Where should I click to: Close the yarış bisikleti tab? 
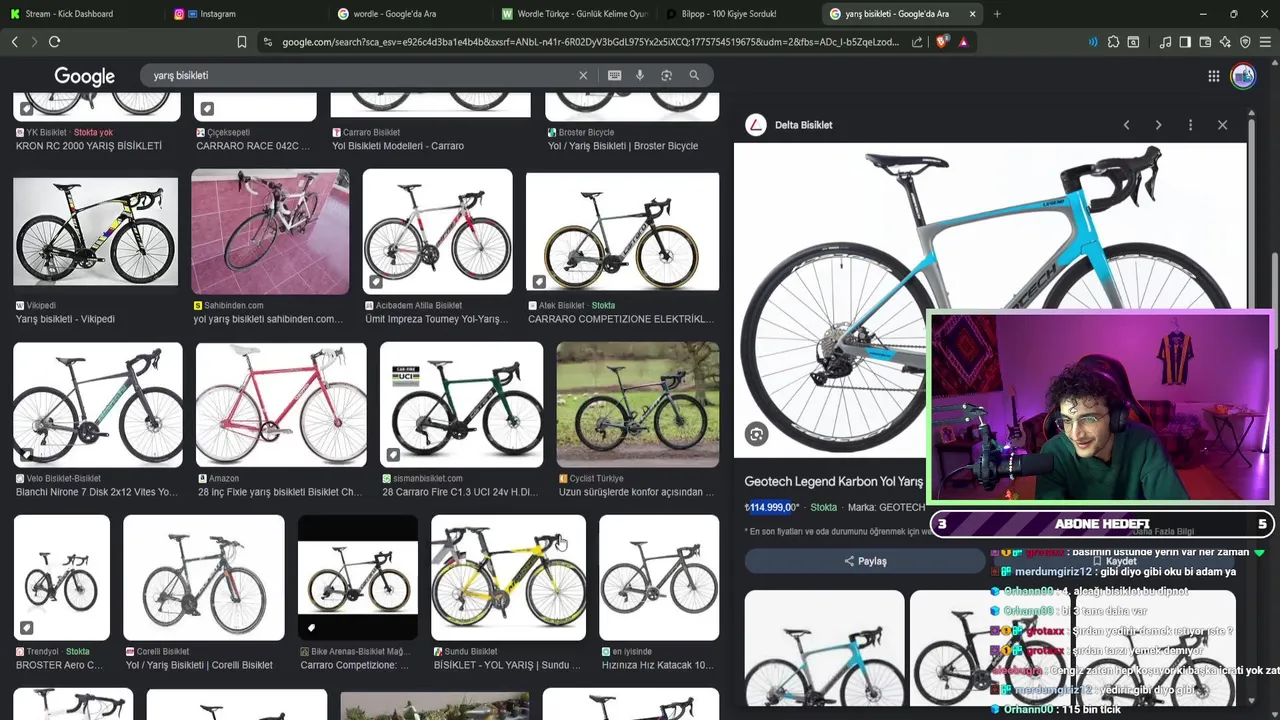coord(972,14)
